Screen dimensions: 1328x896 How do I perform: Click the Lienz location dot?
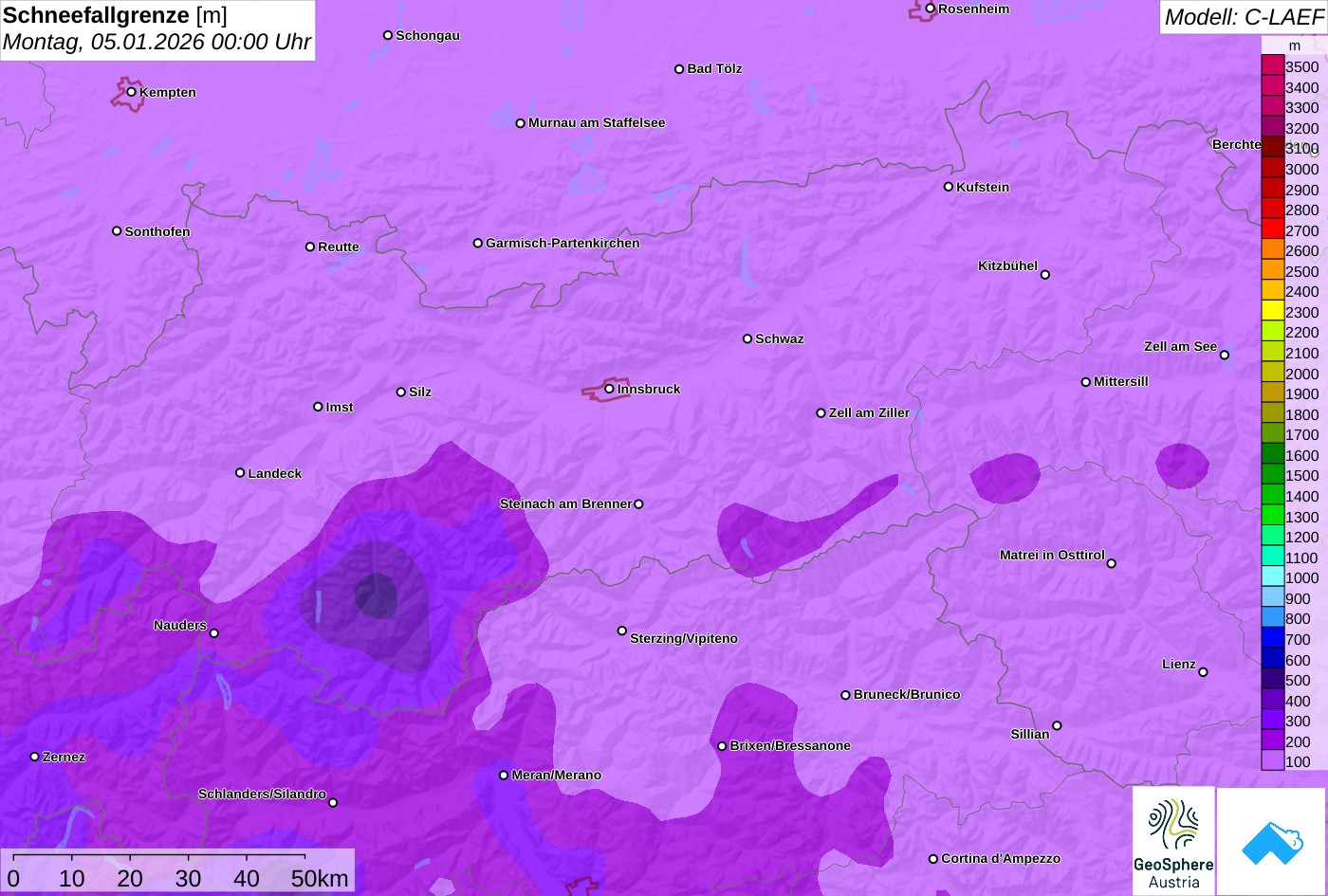[x=1203, y=672]
